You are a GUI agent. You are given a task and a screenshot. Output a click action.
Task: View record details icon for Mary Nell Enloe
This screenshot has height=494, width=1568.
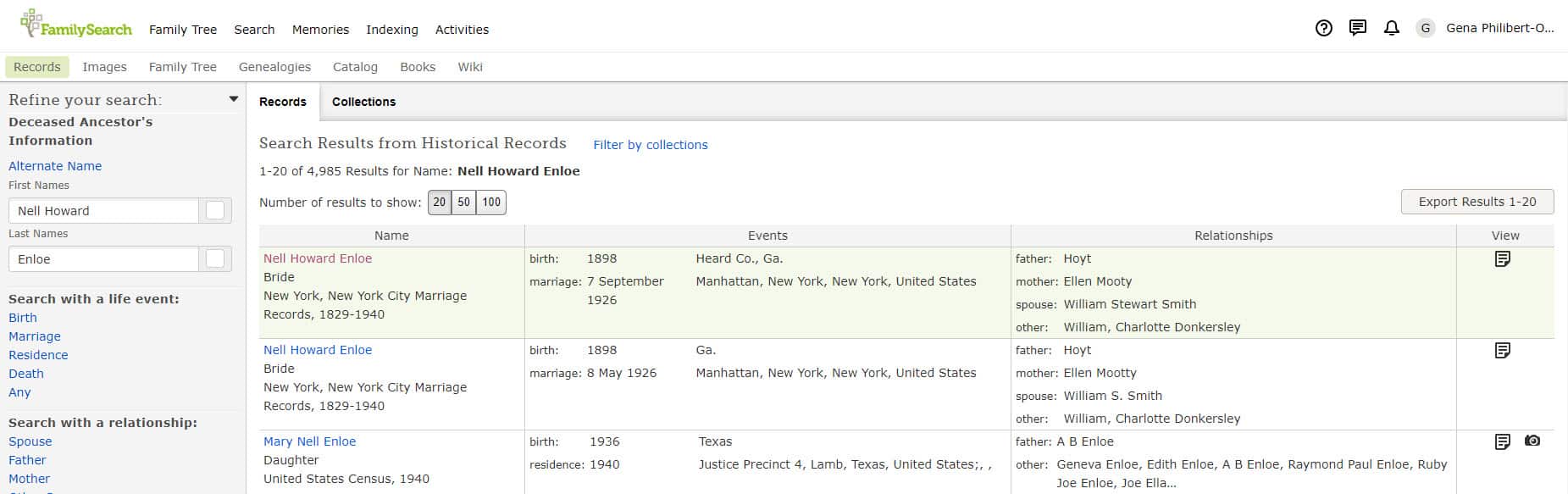1502,441
